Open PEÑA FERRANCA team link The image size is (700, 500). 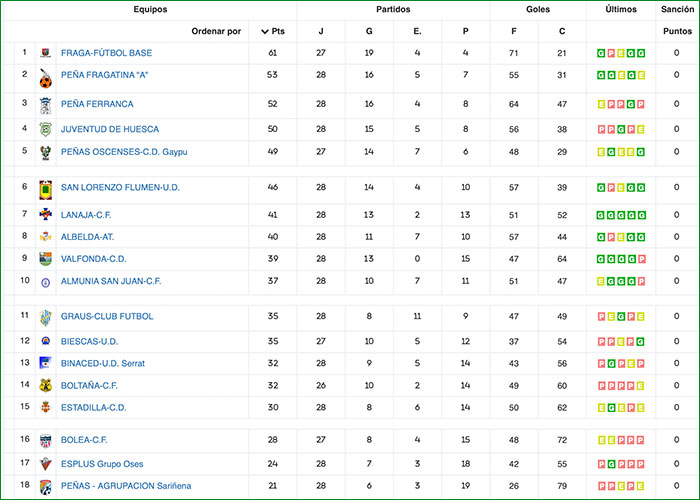coord(97,104)
